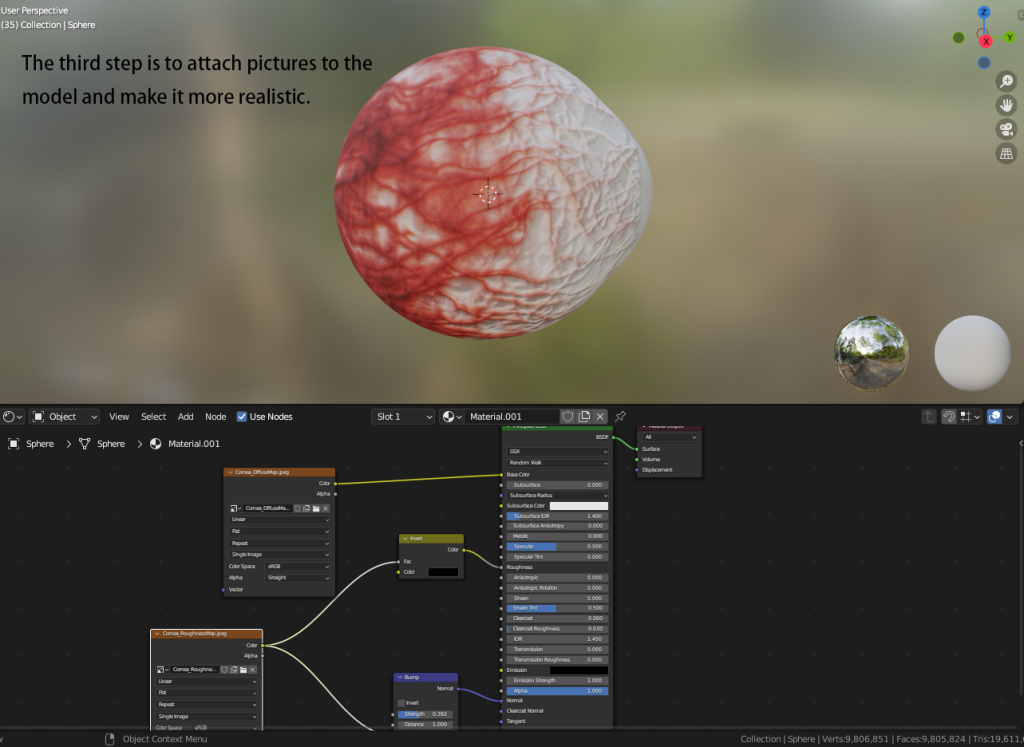Viewport: 1024px width, 747px height.
Task: Open the snapping options dropdown in node header
Action: 970,417
